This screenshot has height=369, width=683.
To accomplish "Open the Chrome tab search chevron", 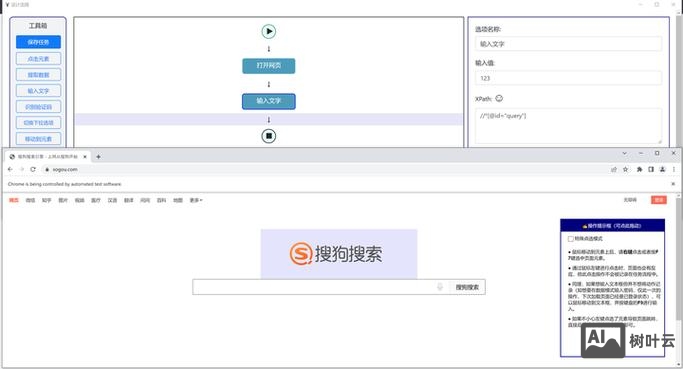I will click(x=625, y=153).
